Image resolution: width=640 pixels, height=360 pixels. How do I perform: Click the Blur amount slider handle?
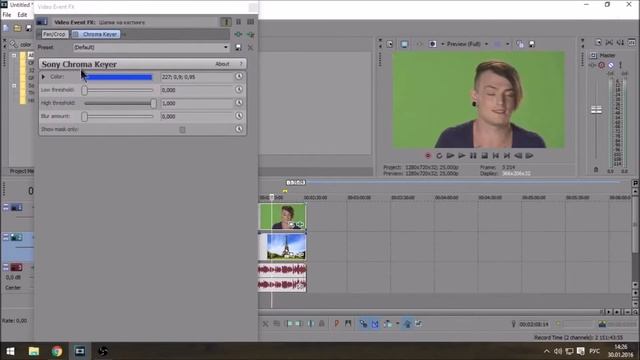[84, 116]
